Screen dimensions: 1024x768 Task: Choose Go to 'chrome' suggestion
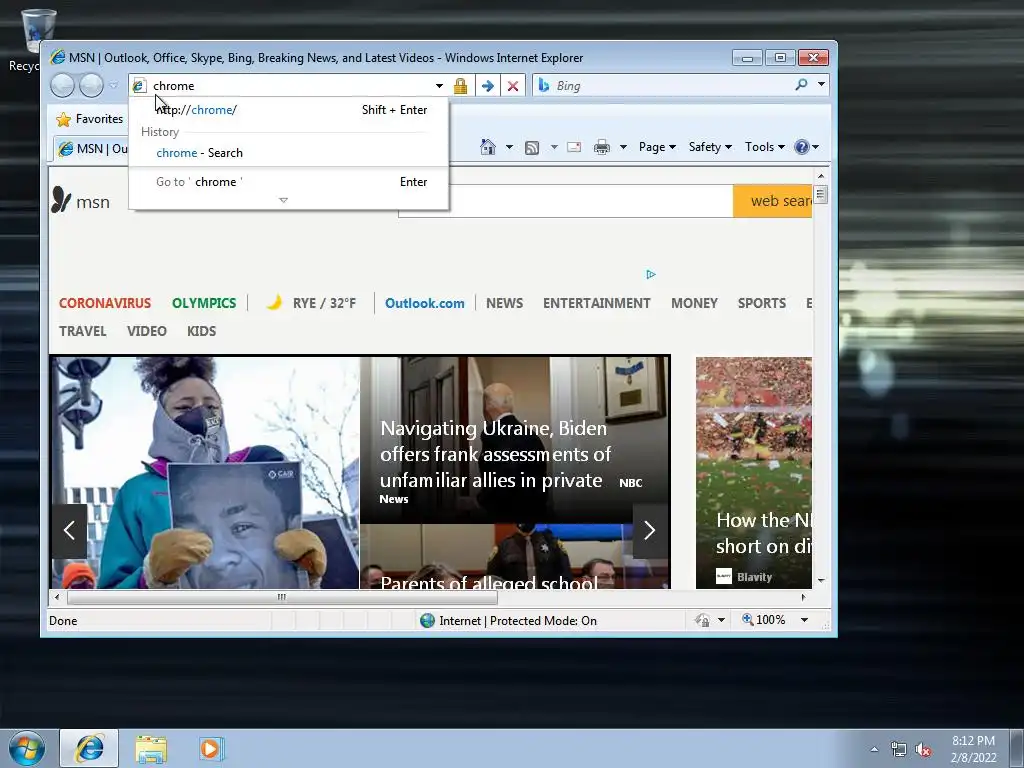coord(289,182)
